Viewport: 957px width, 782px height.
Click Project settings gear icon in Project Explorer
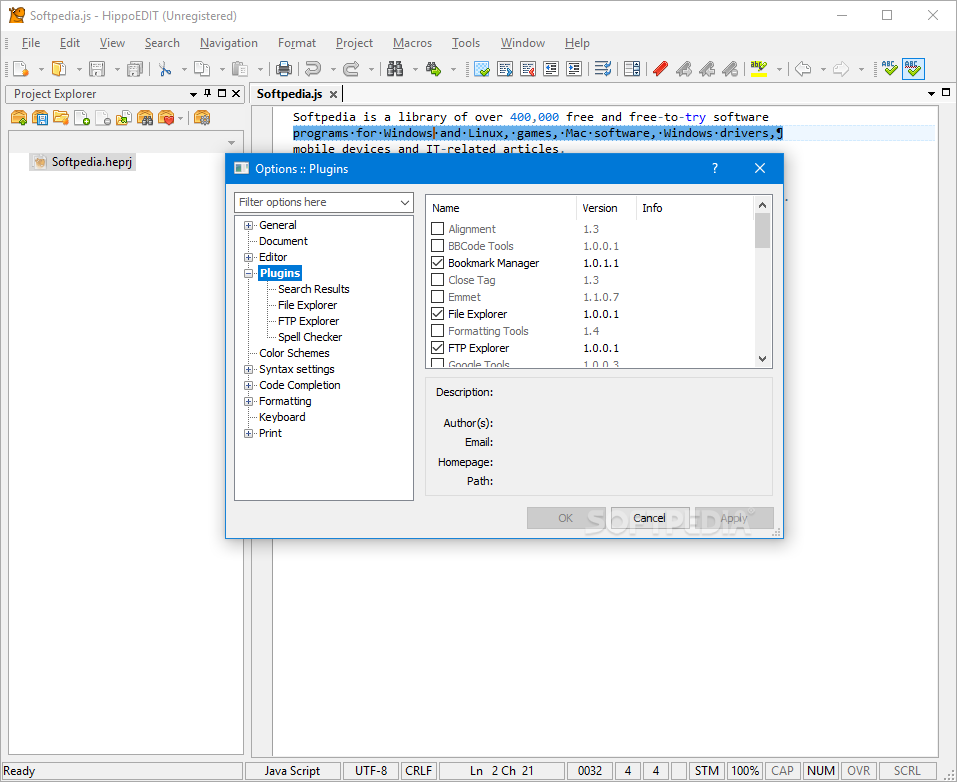(202, 118)
